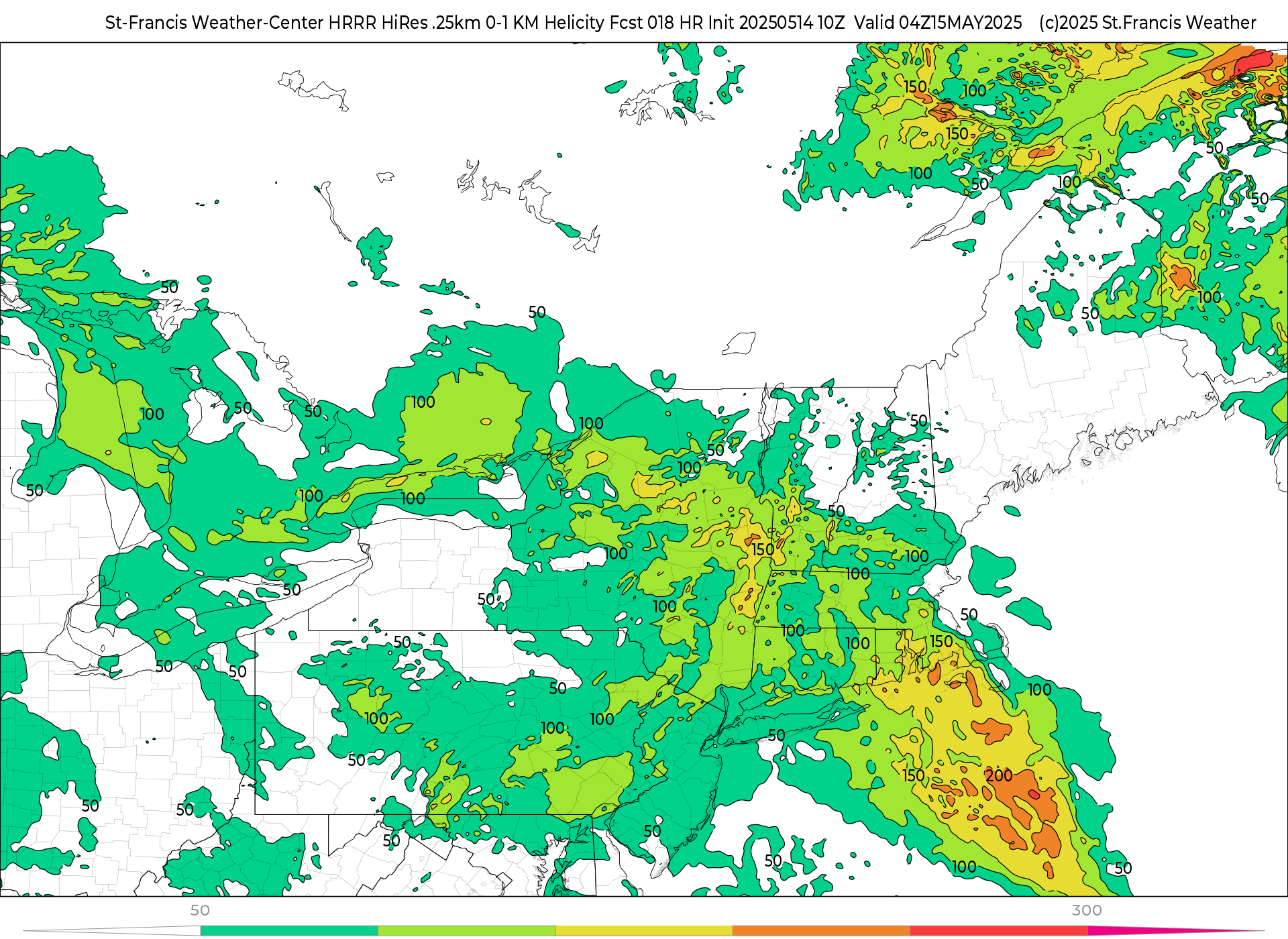Click the gray "300" label above the color bar
The width and height of the screenshot is (1288, 939).
pyautogui.click(x=1087, y=910)
